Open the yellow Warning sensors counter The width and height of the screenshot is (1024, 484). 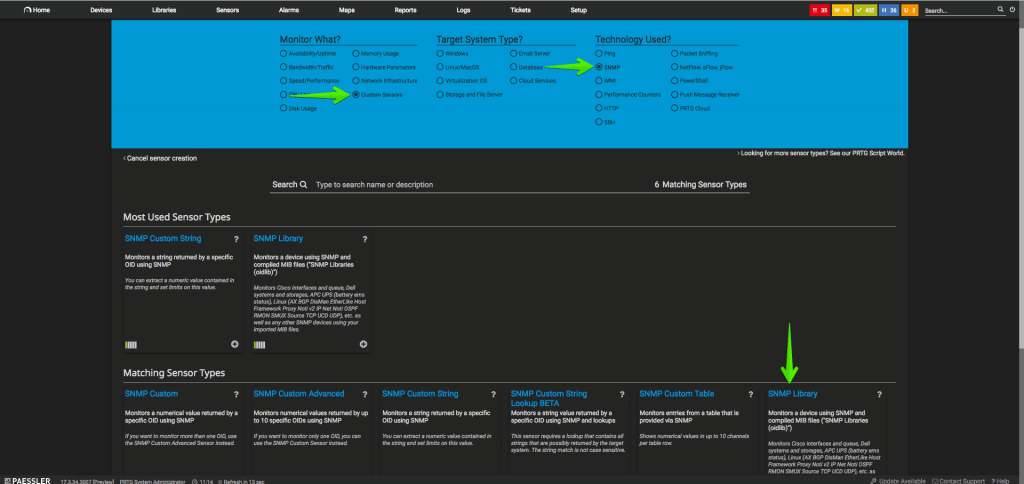[x=841, y=10]
